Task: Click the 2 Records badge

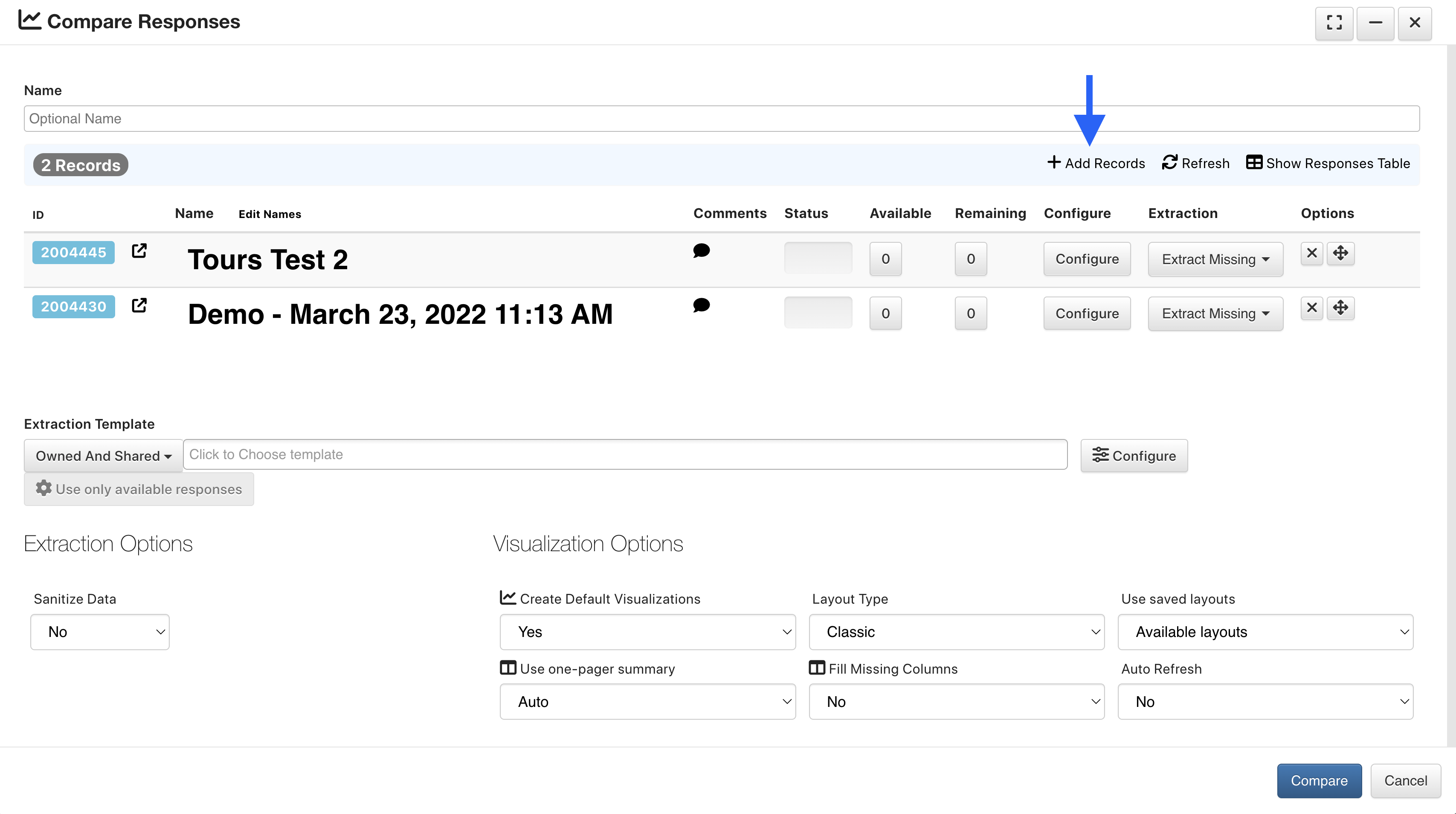Action: [80, 165]
